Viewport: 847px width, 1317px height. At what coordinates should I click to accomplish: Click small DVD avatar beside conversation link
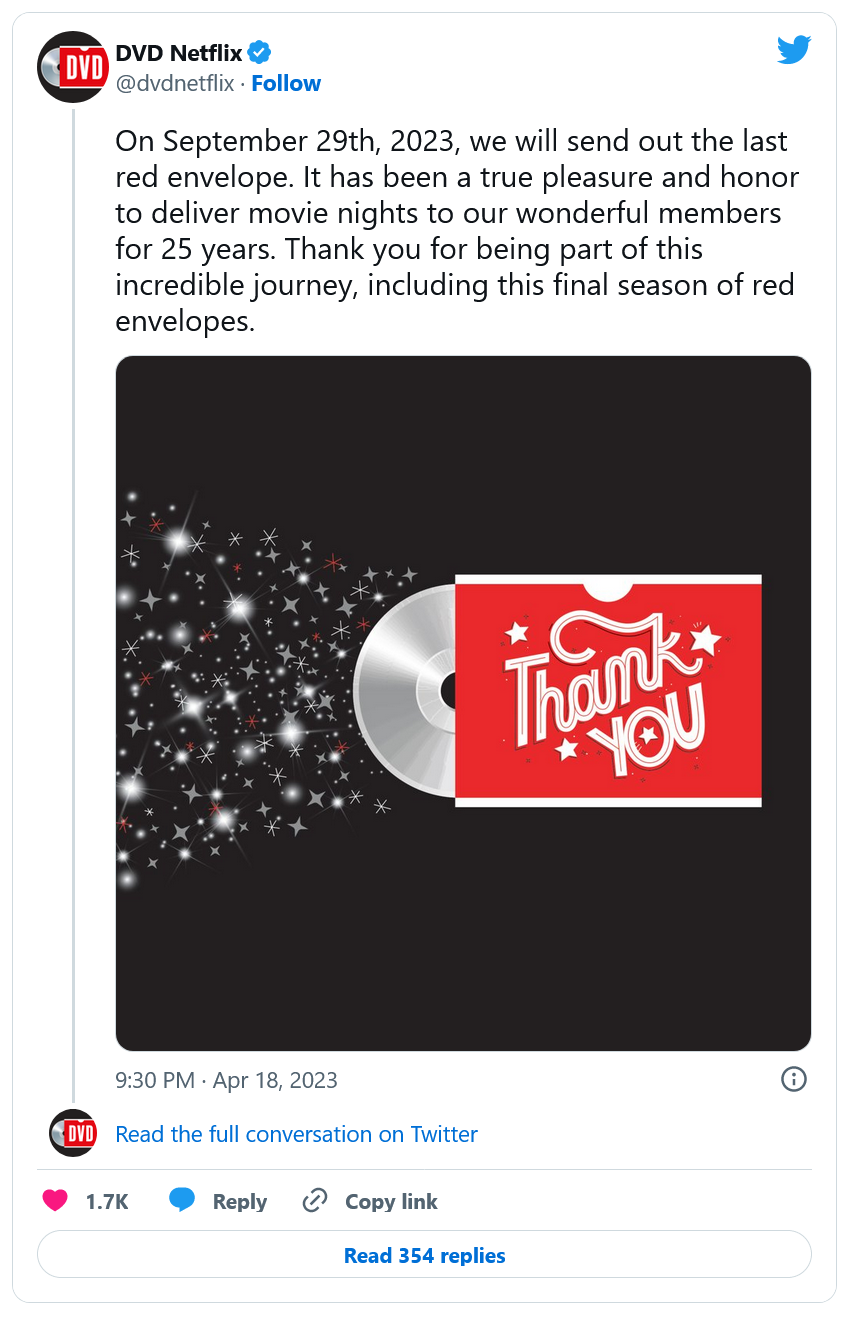(x=73, y=1133)
